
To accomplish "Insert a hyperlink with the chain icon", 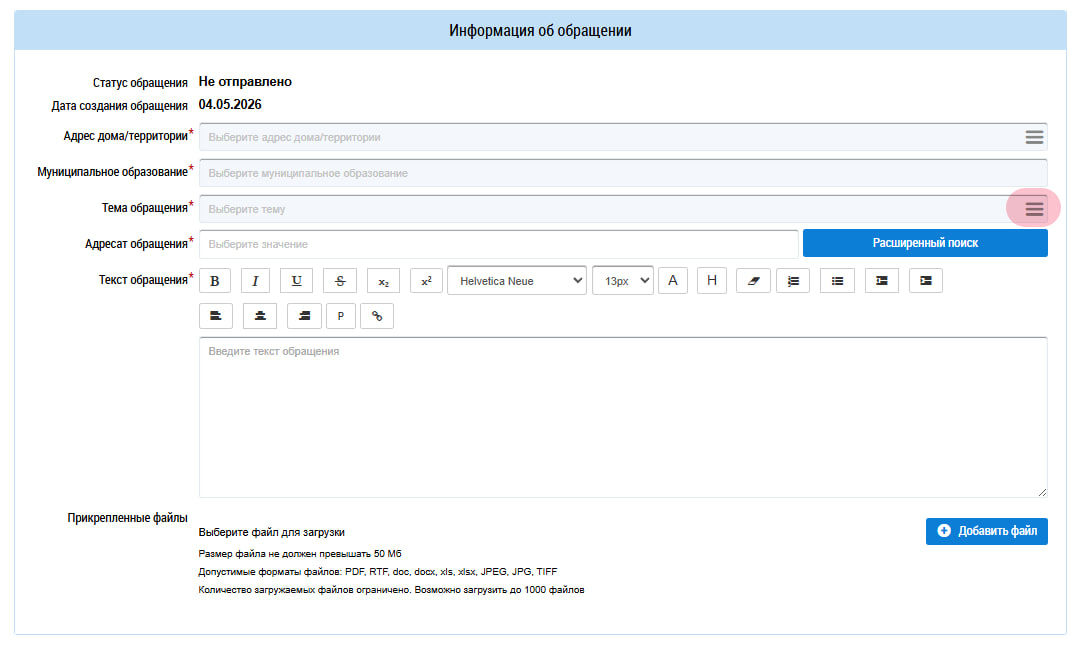I will [377, 316].
